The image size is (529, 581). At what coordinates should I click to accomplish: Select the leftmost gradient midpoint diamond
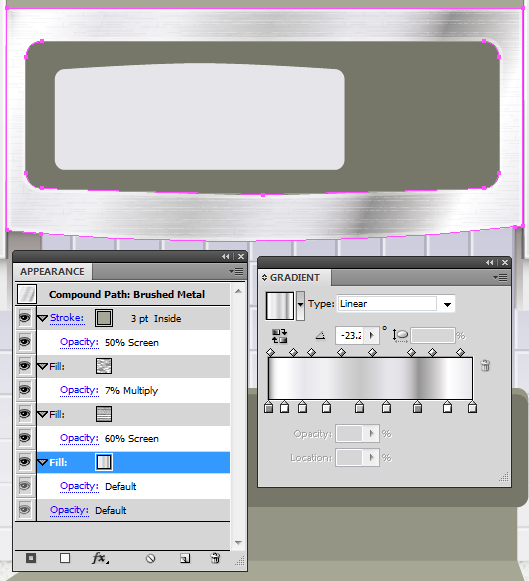[x=271, y=352]
